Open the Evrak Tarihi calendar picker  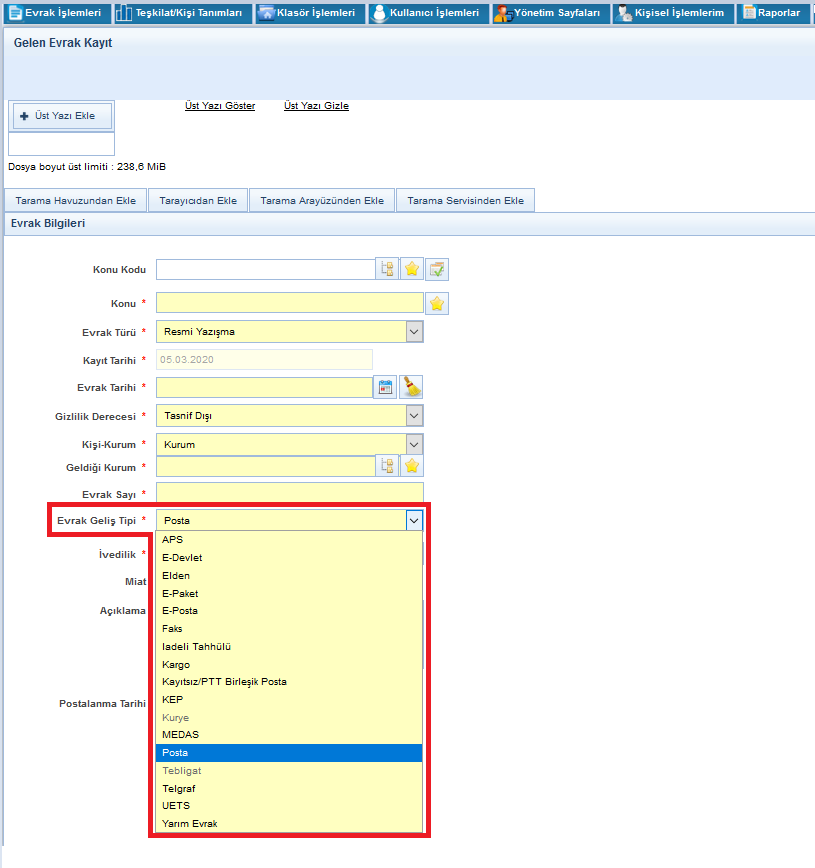(x=386, y=388)
